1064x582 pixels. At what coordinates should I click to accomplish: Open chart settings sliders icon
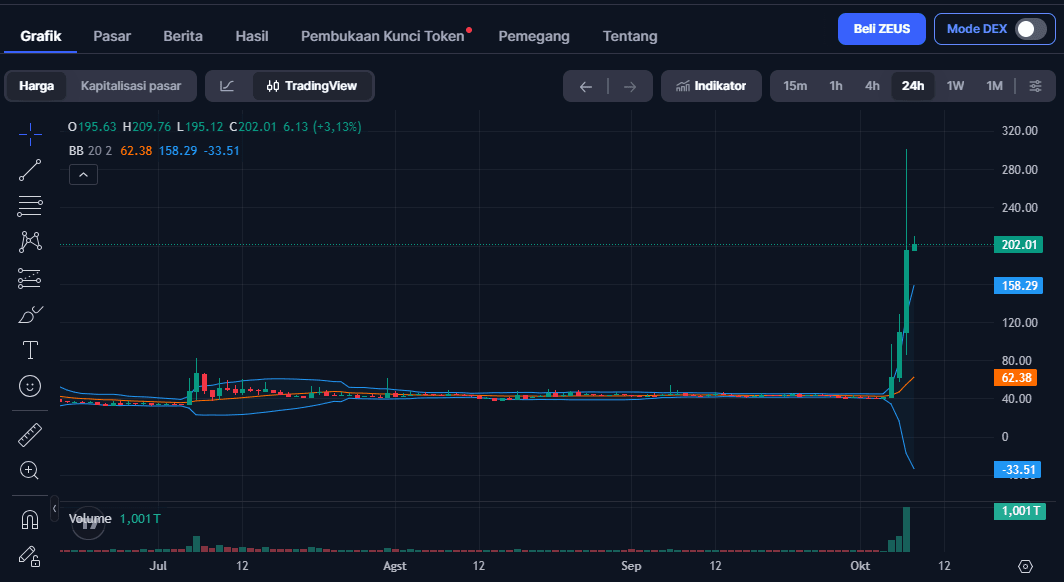[1036, 86]
